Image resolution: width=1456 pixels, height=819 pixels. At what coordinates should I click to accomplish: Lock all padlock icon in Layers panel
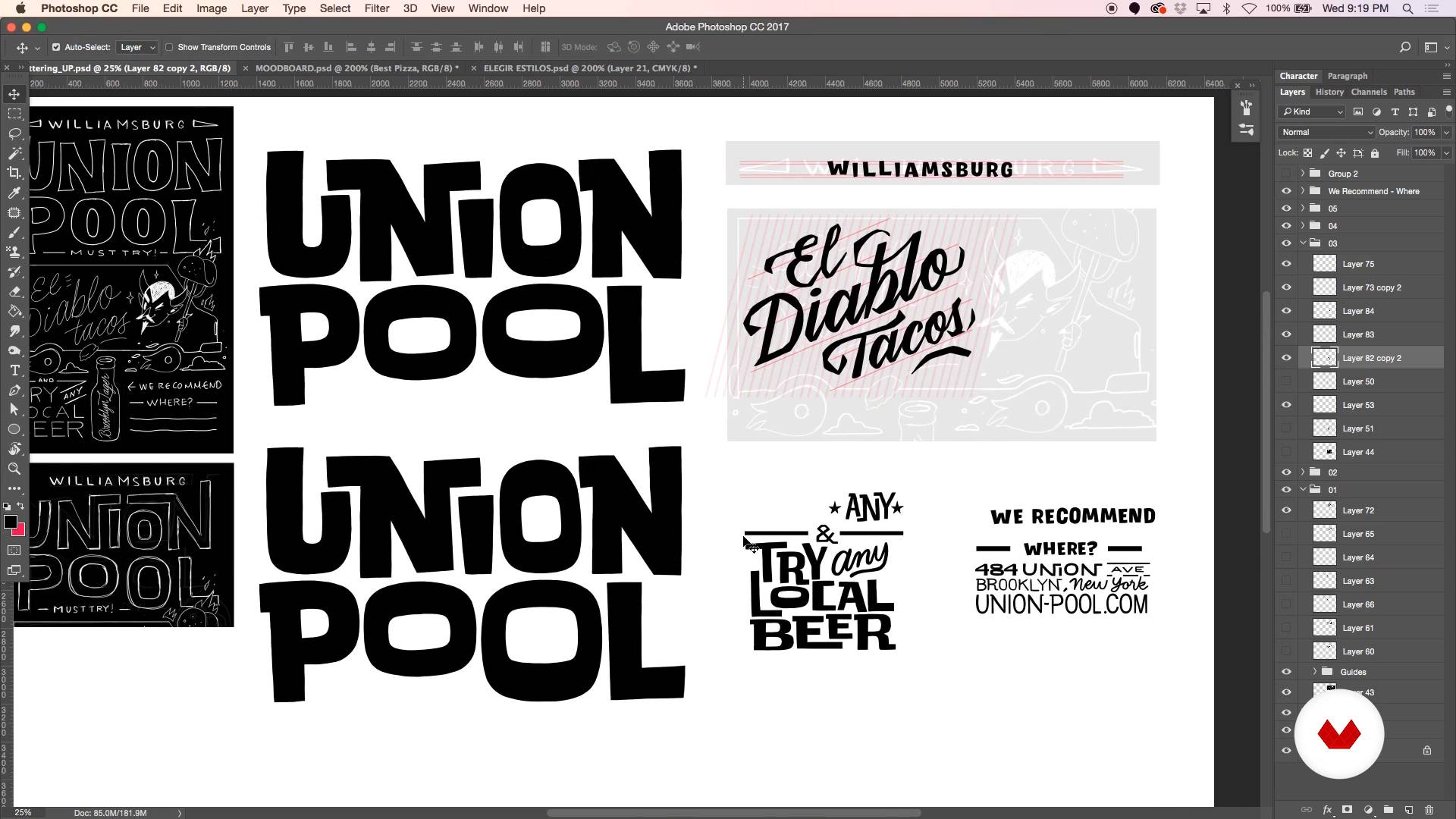click(x=1375, y=153)
